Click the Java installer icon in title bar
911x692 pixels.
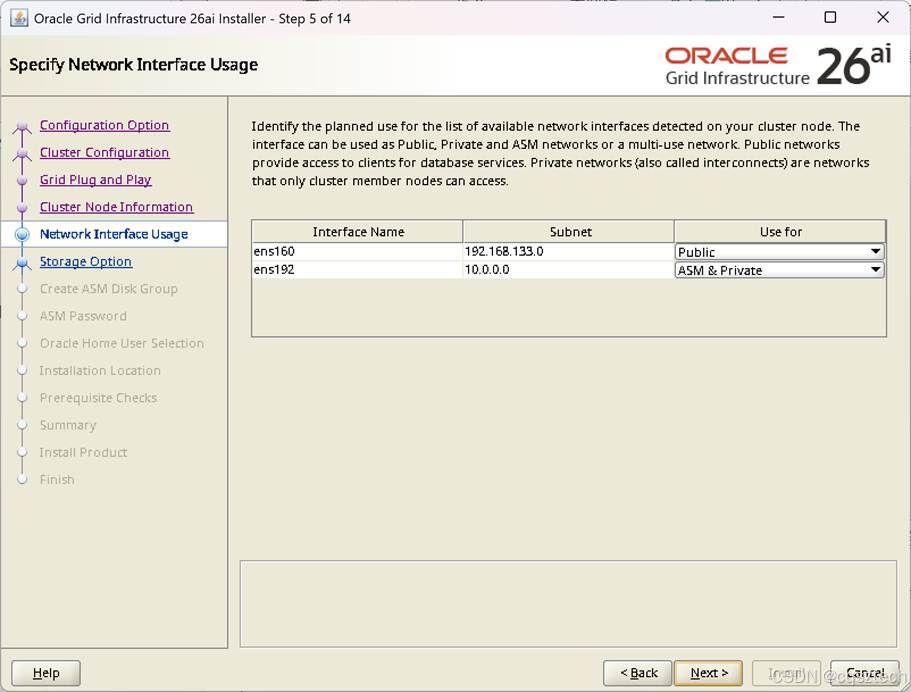coord(19,18)
